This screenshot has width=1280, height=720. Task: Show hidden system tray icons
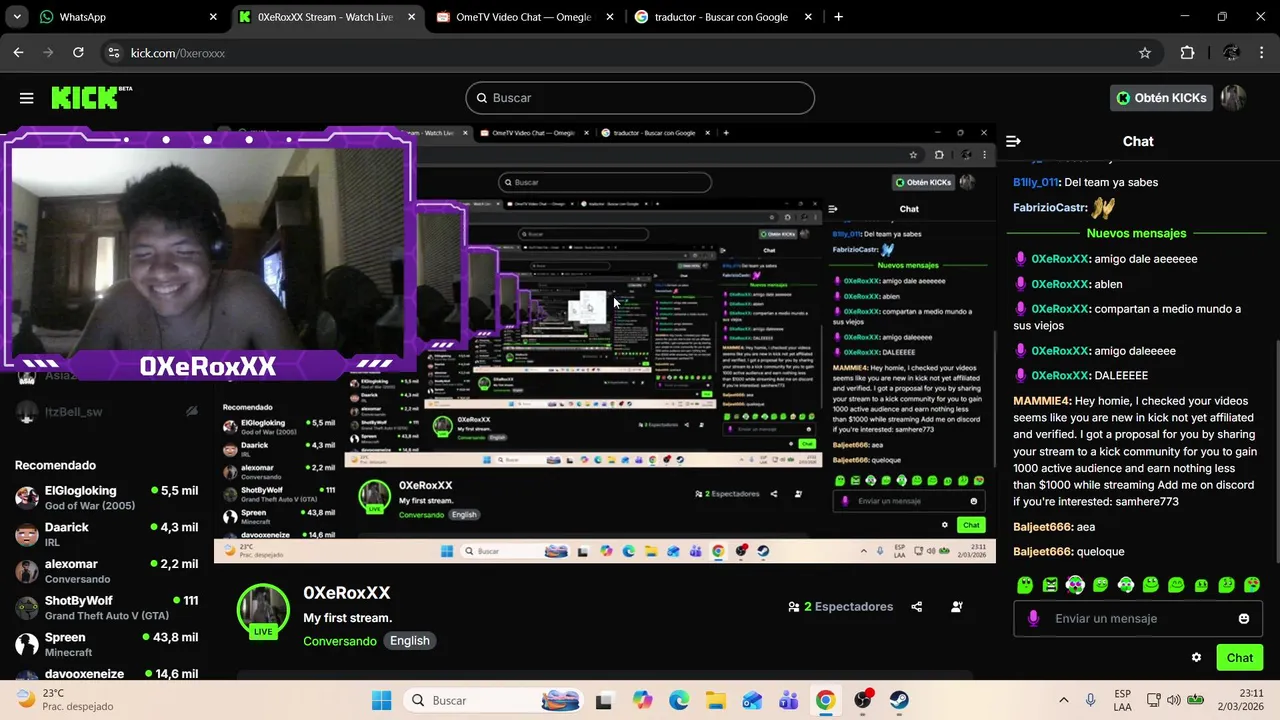point(1063,700)
